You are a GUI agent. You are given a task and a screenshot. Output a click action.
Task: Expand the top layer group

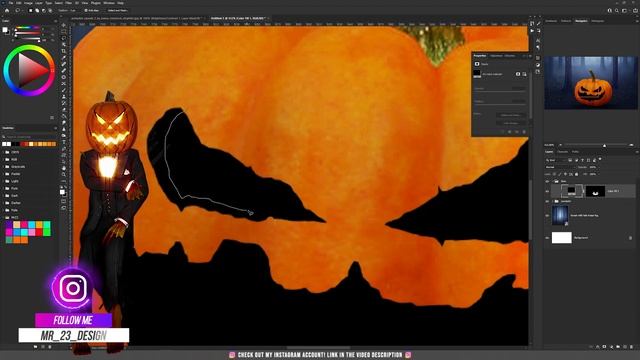coord(552,181)
